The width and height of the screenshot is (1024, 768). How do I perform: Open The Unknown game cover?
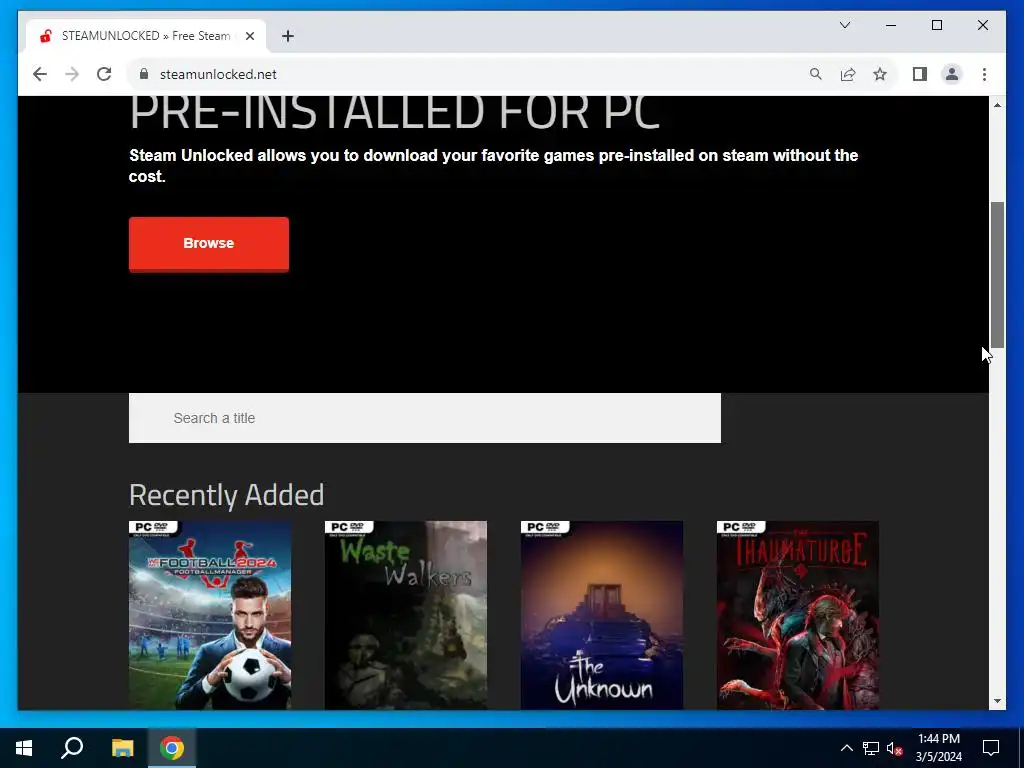coord(601,615)
